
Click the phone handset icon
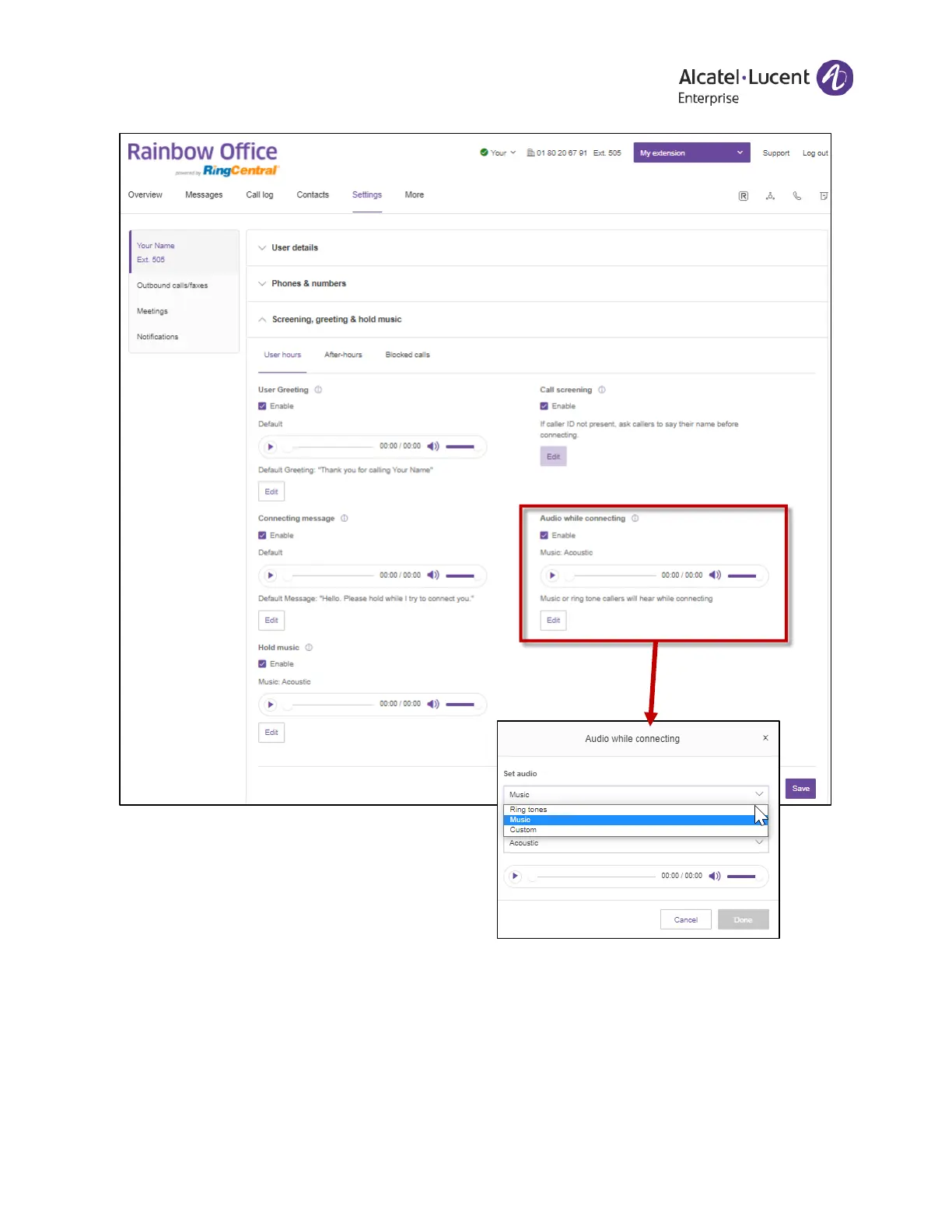click(797, 196)
